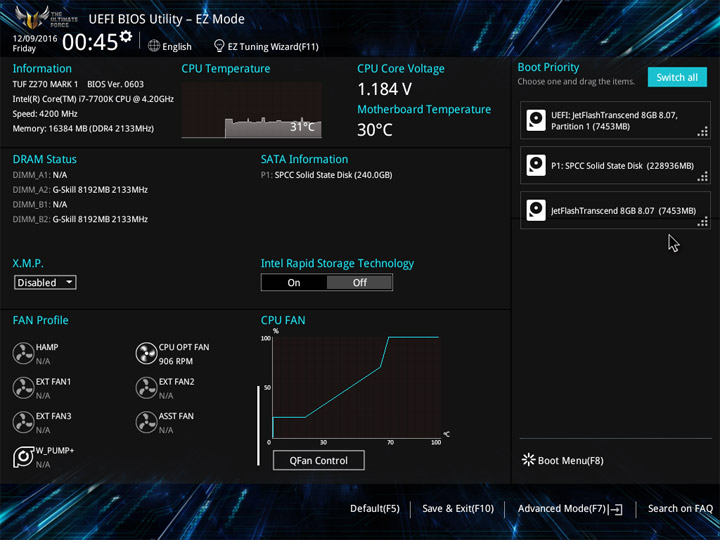Grab the drag handle on JetFlashTranscend 7453MB item
This screenshot has height=540, width=720.
coord(703,222)
